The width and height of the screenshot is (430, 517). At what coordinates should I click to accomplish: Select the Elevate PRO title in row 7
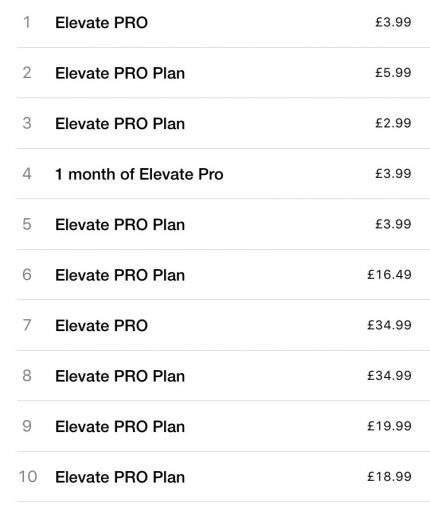101,326
